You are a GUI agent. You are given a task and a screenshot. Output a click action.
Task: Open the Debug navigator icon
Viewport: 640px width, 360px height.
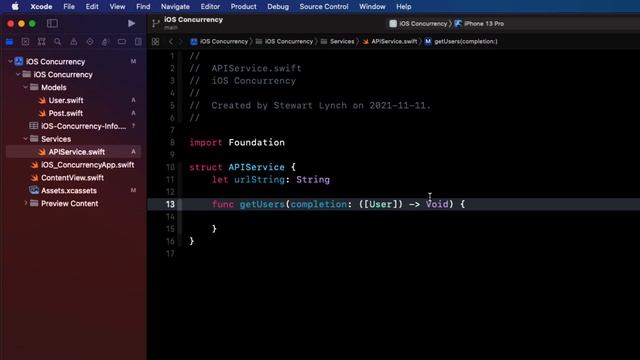coord(106,42)
